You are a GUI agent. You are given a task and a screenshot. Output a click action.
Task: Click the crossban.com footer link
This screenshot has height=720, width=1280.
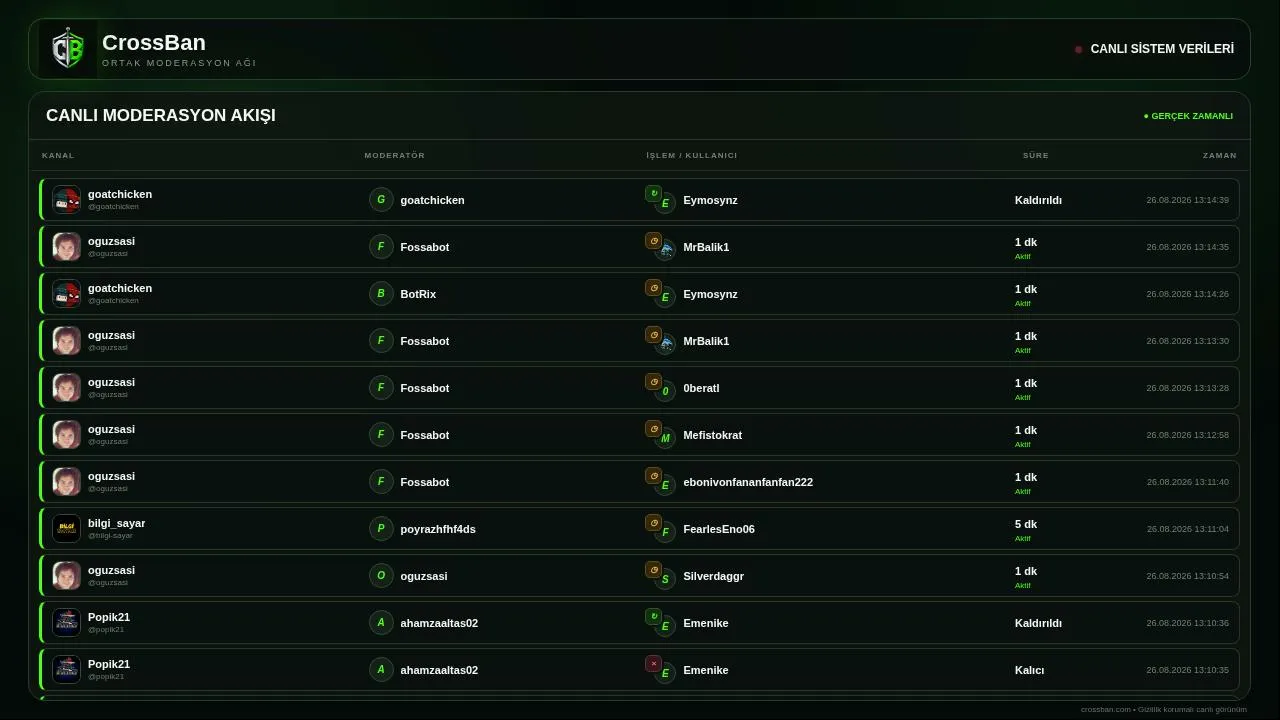tap(1105, 709)
